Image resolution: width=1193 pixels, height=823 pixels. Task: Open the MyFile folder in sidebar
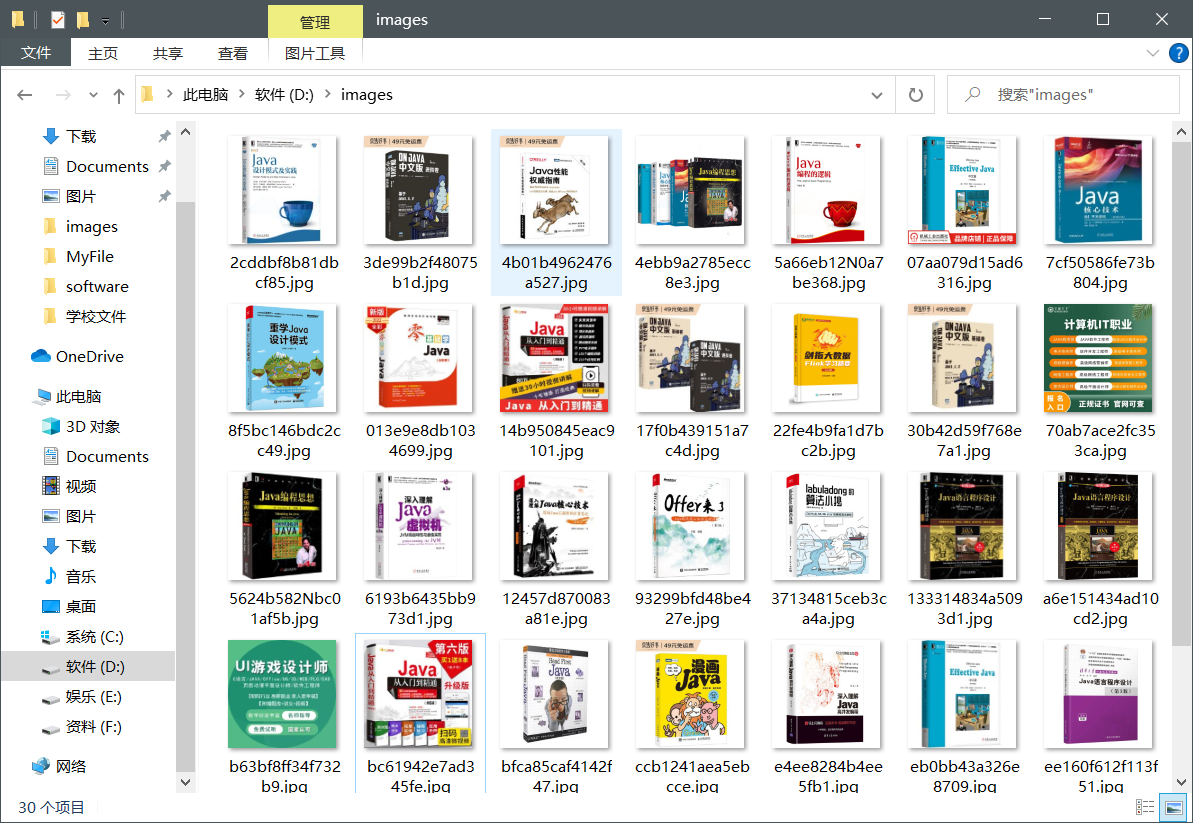78,256
